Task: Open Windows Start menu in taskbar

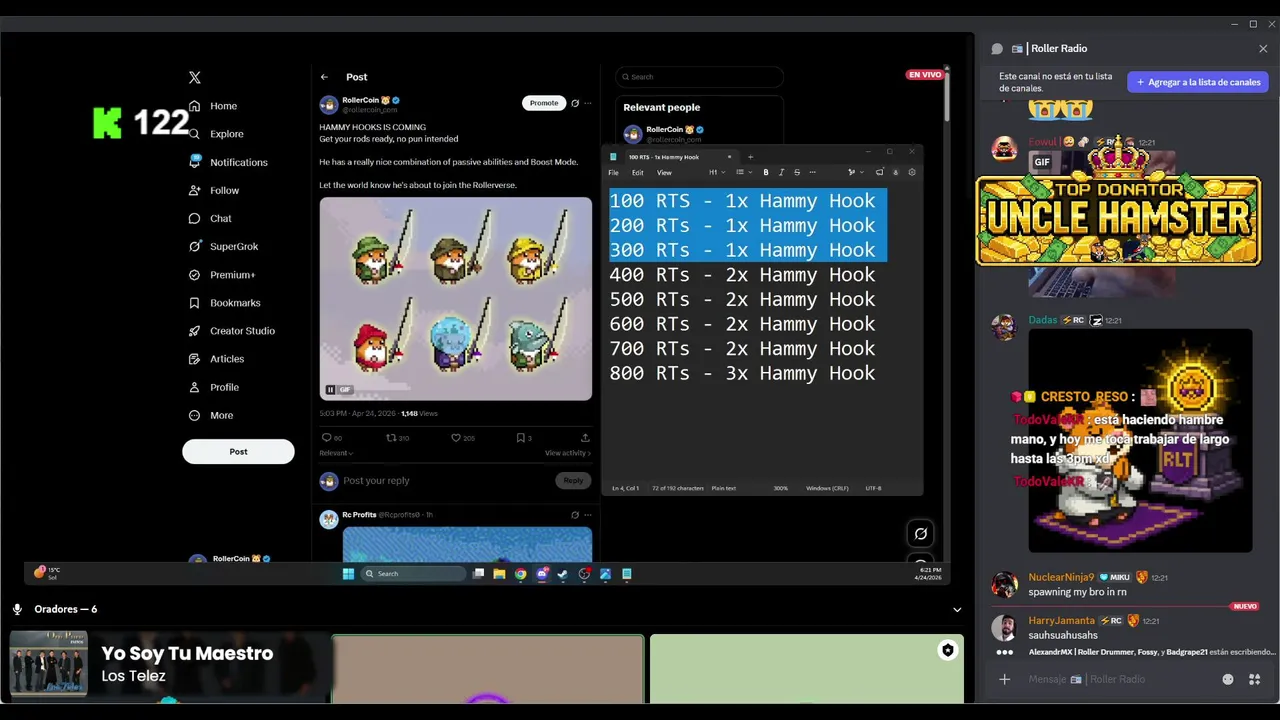Action: pos(348,574)
